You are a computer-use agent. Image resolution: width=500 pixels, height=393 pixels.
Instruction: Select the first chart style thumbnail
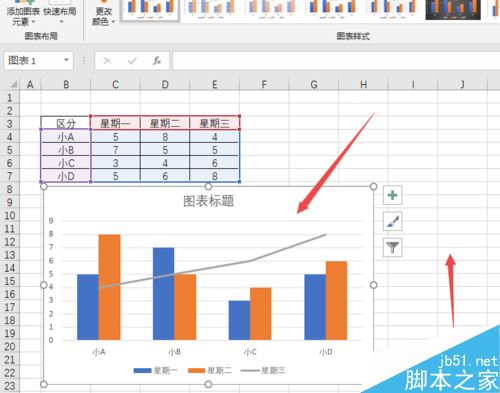[x=150, y=10]
